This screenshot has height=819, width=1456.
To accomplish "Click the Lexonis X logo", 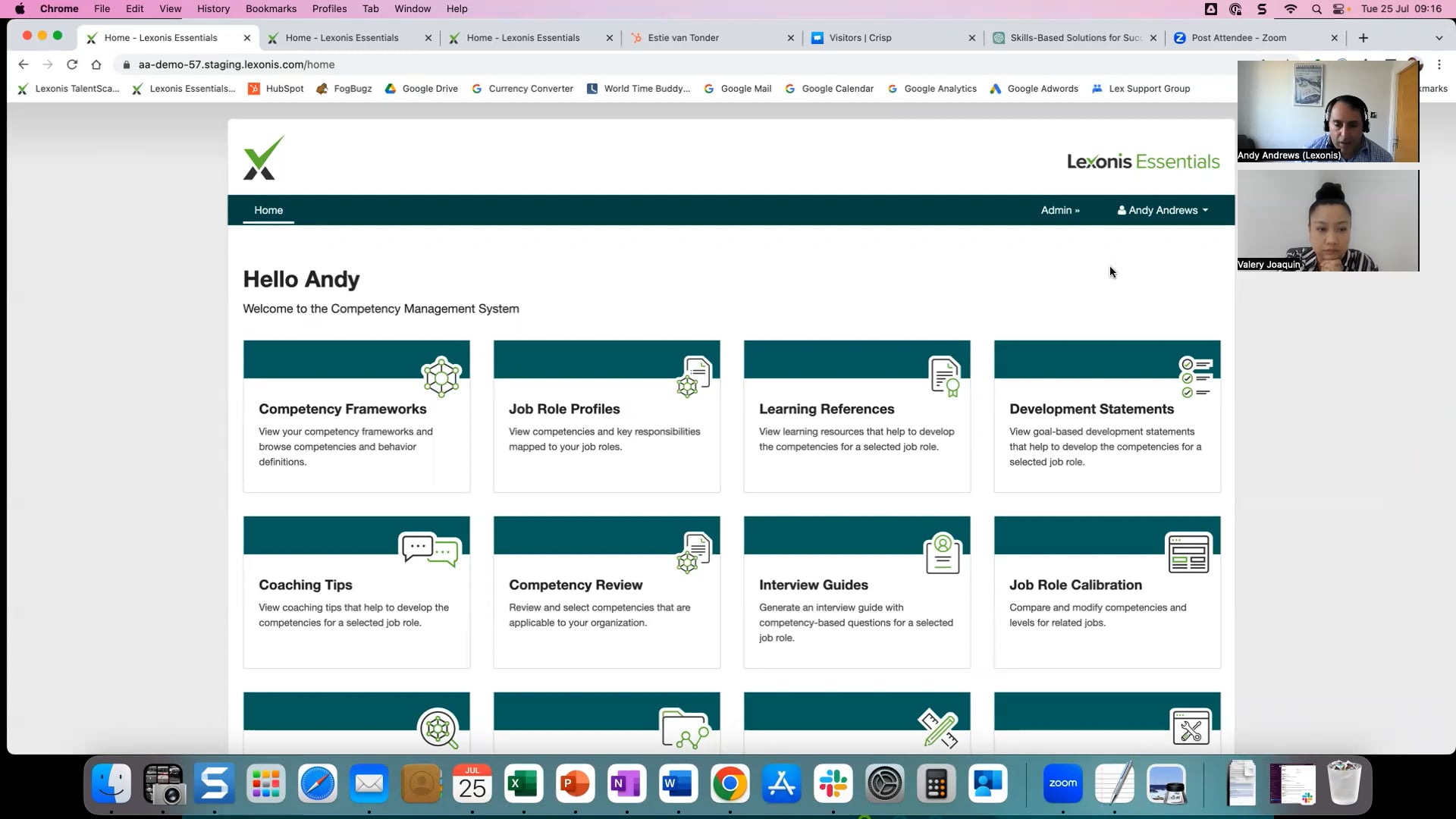I will coord(263,158).
